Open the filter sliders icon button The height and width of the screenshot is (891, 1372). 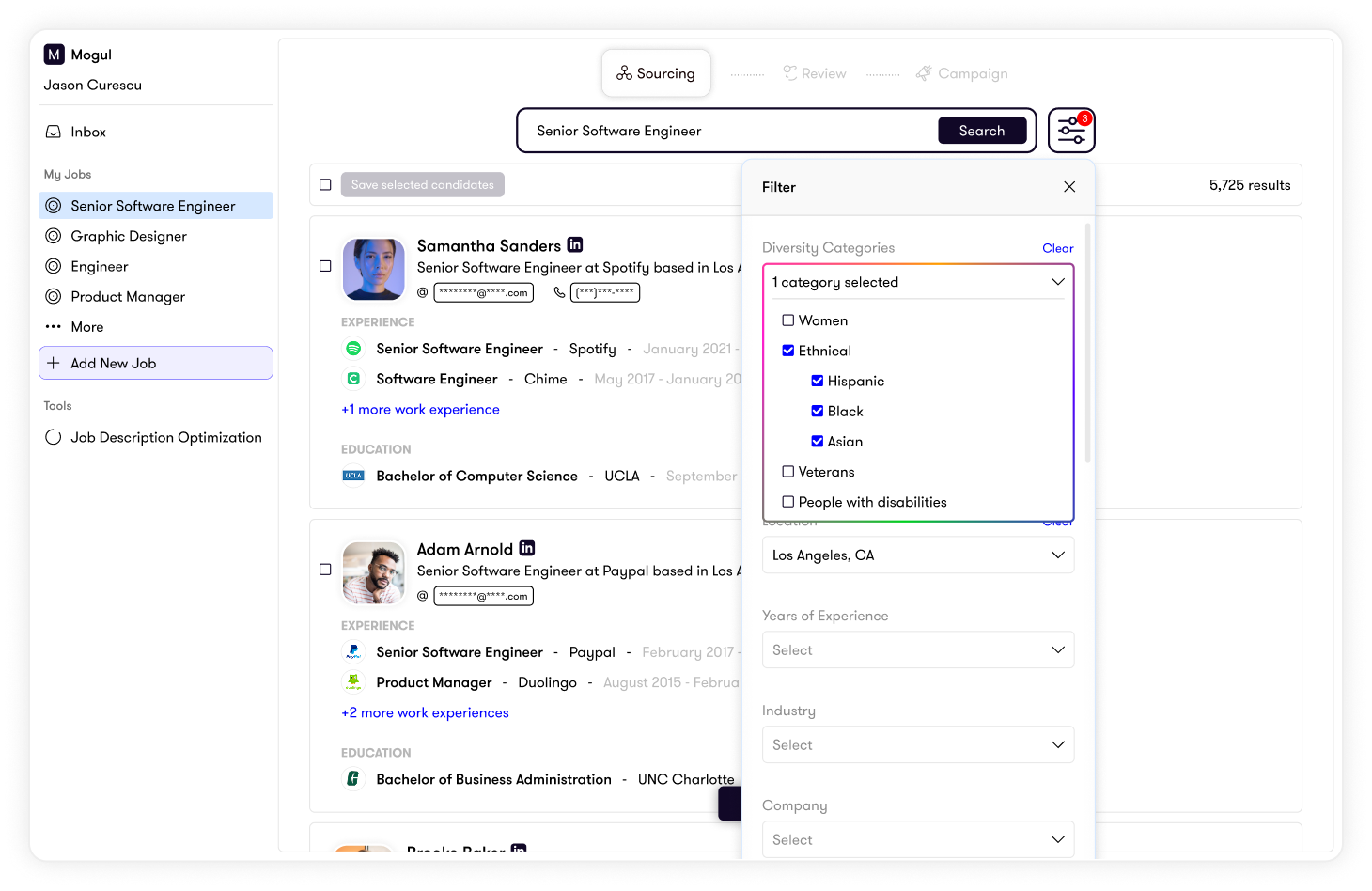1071,131
